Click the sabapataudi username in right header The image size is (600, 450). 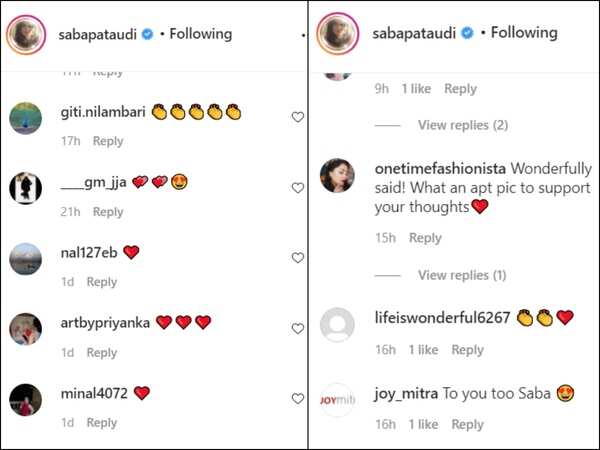click(x=413, y=33)
